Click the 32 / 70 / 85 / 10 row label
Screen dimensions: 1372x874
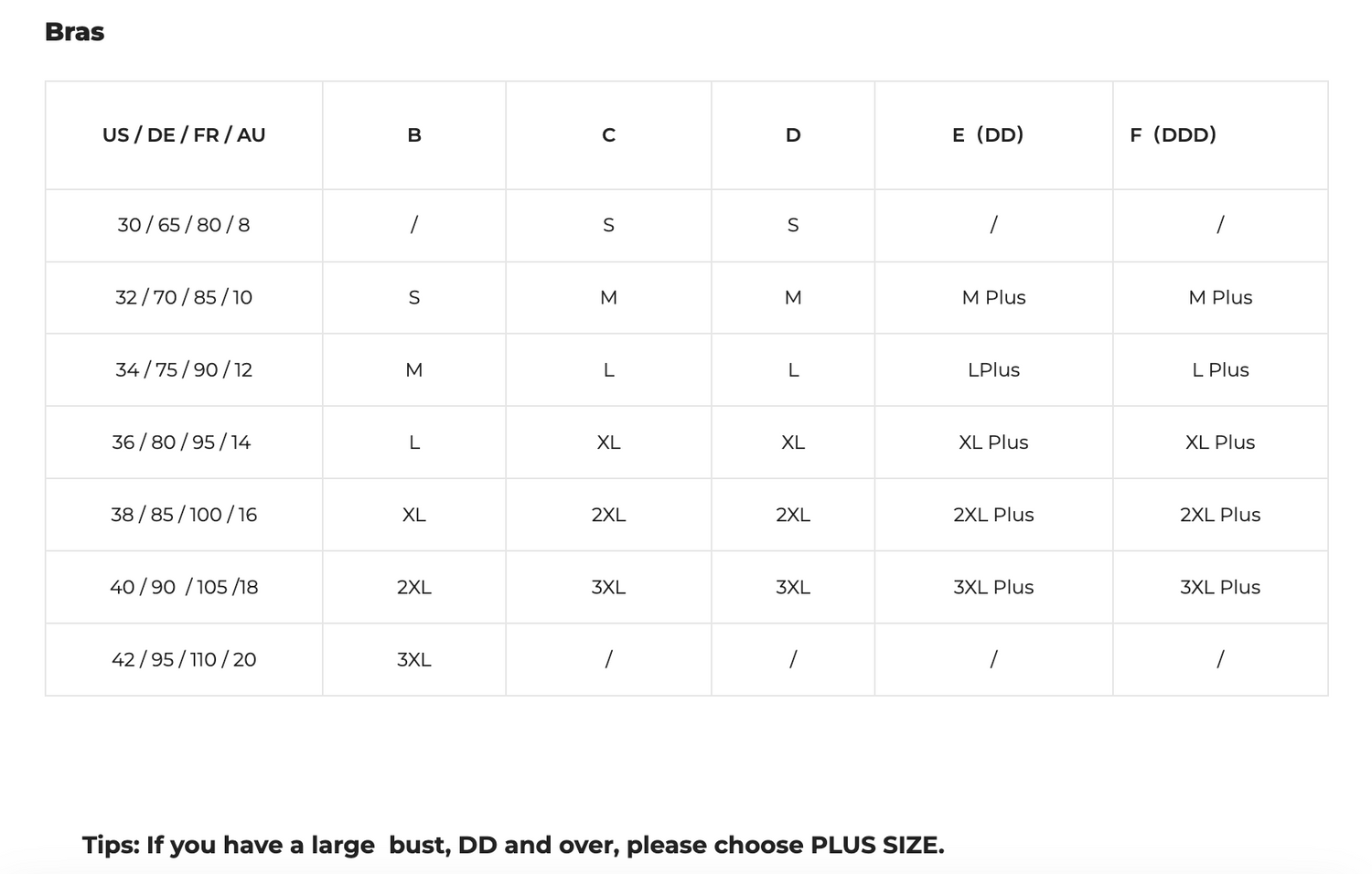tap(184, 297)
